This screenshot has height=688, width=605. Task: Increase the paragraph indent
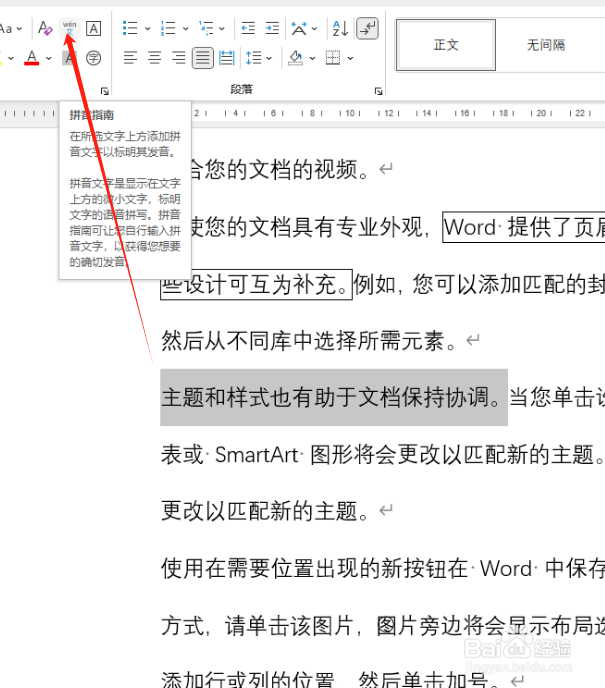[x=272, y=29]
